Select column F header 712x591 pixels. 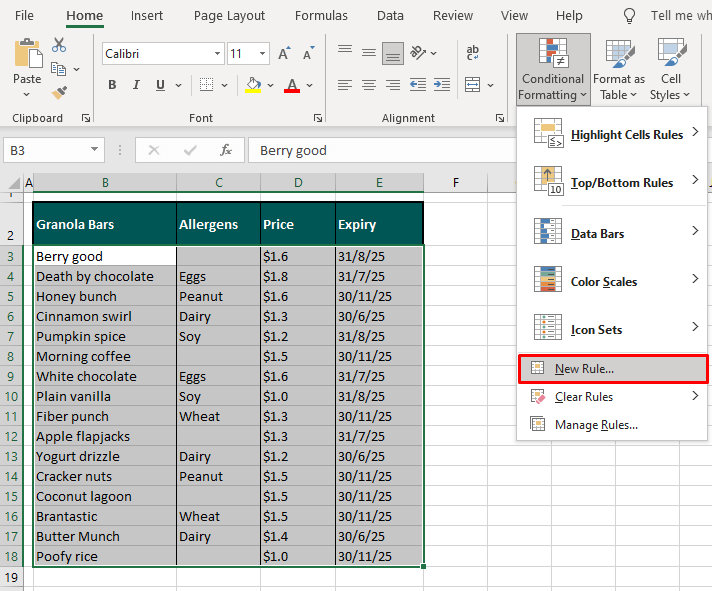point(455,182)
